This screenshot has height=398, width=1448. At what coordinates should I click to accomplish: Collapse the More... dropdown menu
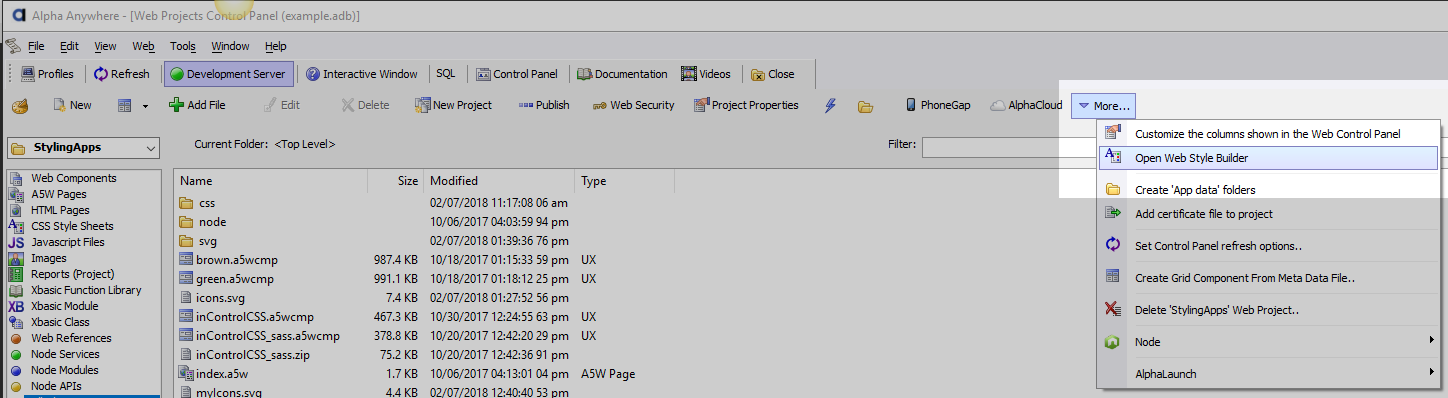1103,105
